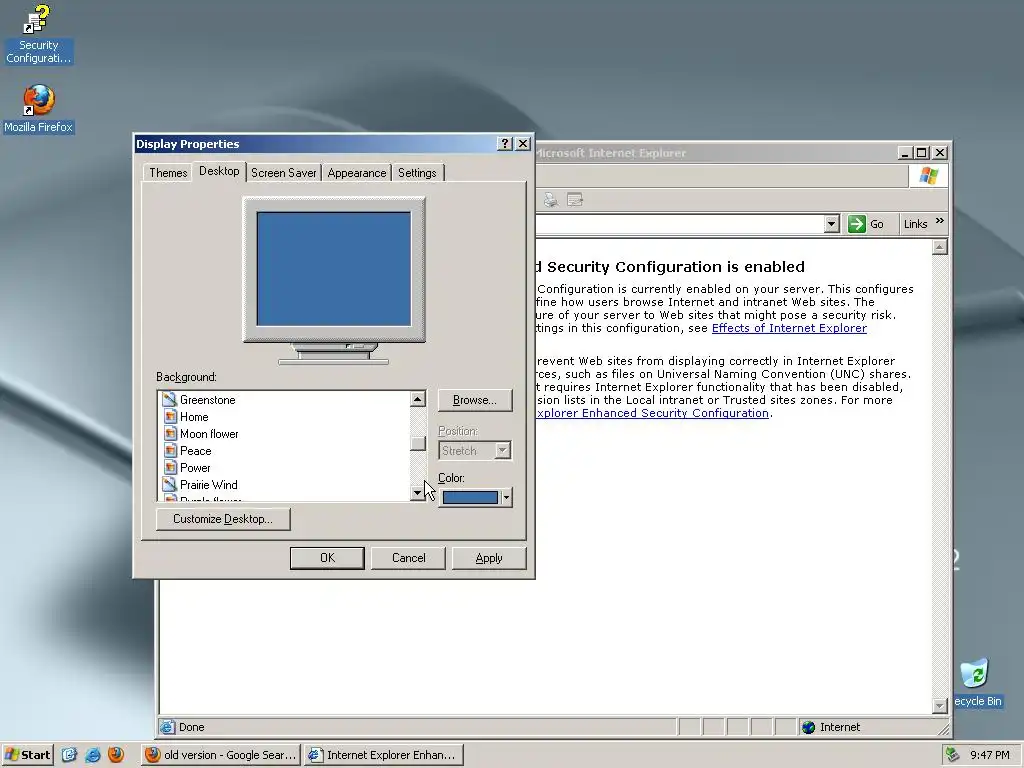This screenshot has height=768, width=1024.
Task: Click background list scroll up arrow
Action: click(418, 398)
